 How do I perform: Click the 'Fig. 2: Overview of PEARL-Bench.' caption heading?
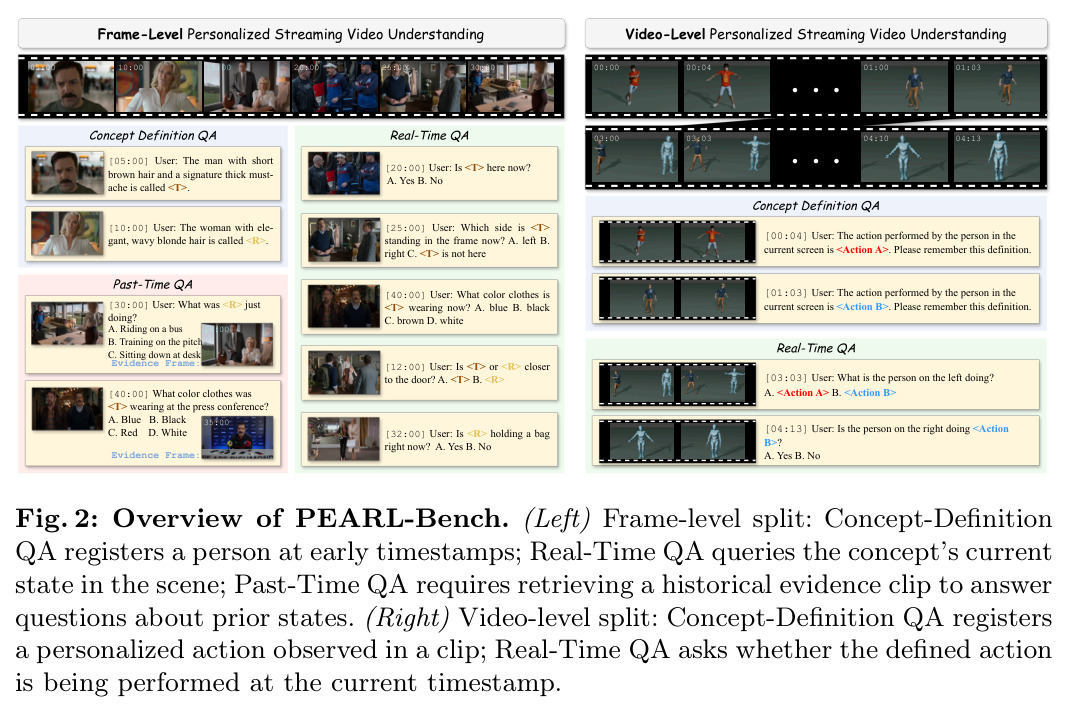pos(262,518)
